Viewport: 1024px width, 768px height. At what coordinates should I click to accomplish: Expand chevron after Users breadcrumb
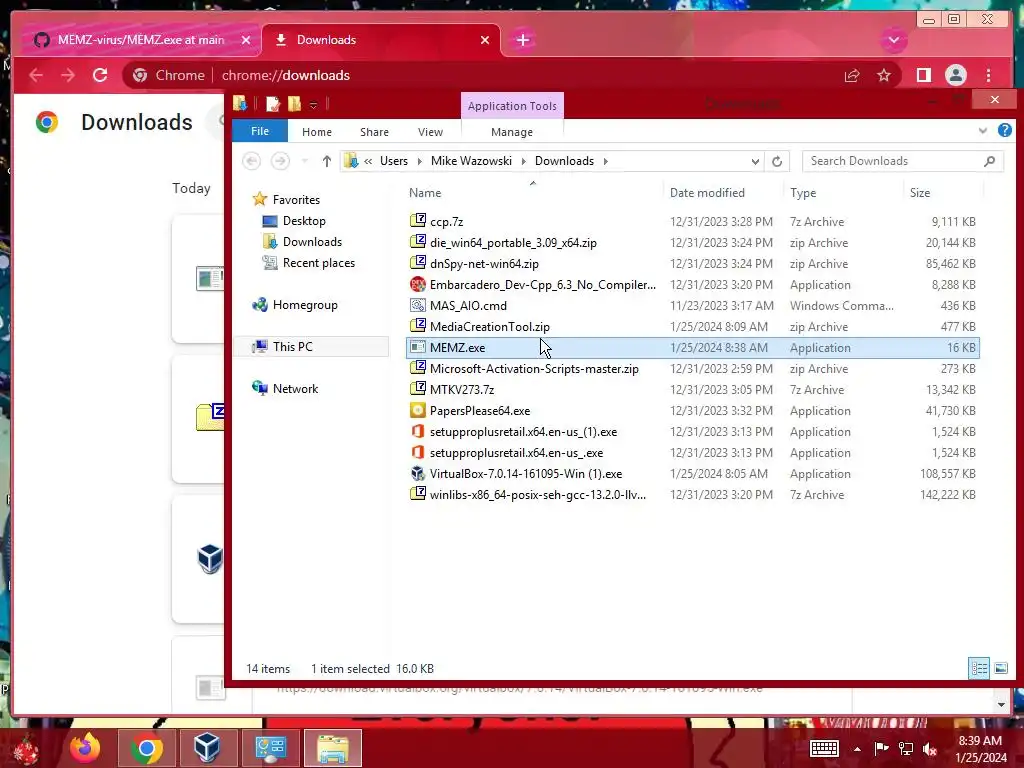pos(419,161)
